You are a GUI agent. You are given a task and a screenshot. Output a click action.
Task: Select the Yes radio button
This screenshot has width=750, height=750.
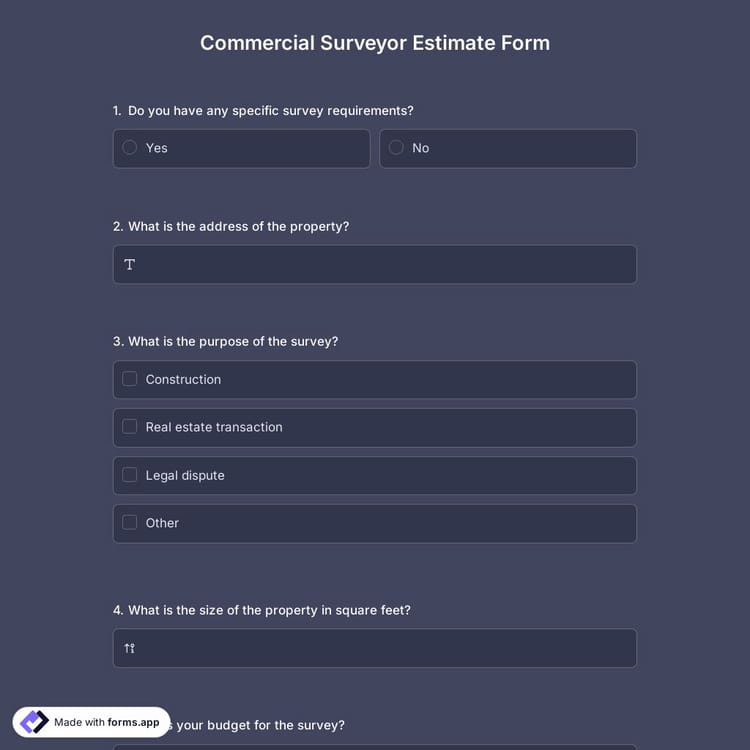click(x=130, y=148)
